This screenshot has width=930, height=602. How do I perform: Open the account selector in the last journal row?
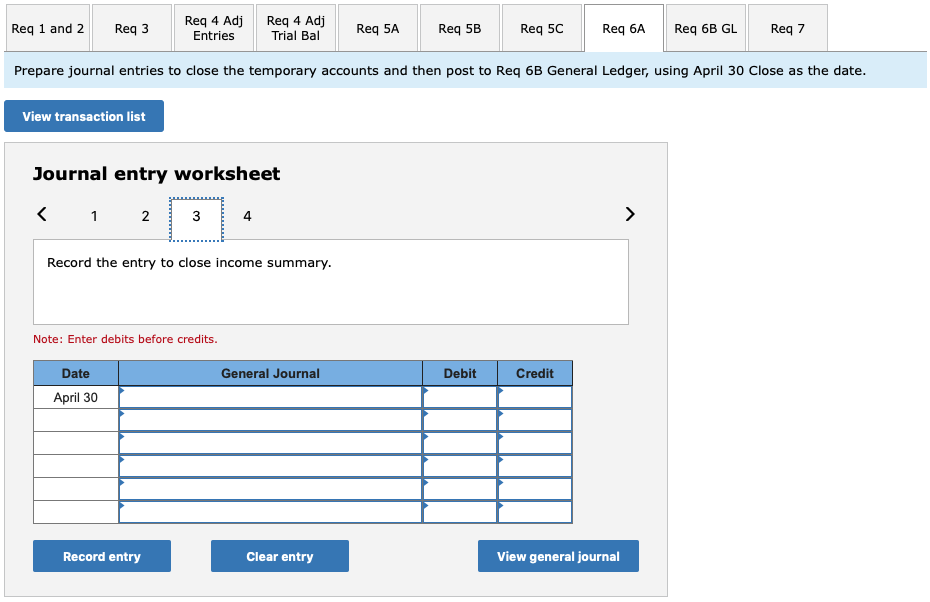(x=270, y=512)
